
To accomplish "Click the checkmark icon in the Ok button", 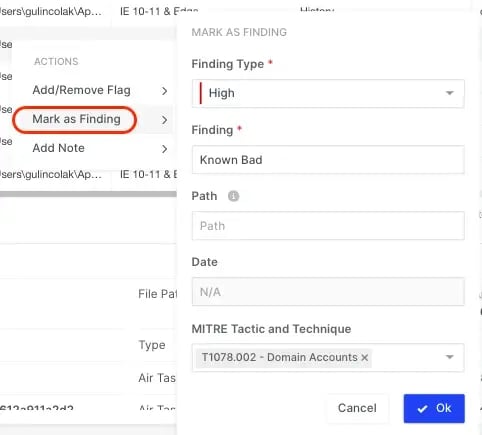I will click(422, 409).
